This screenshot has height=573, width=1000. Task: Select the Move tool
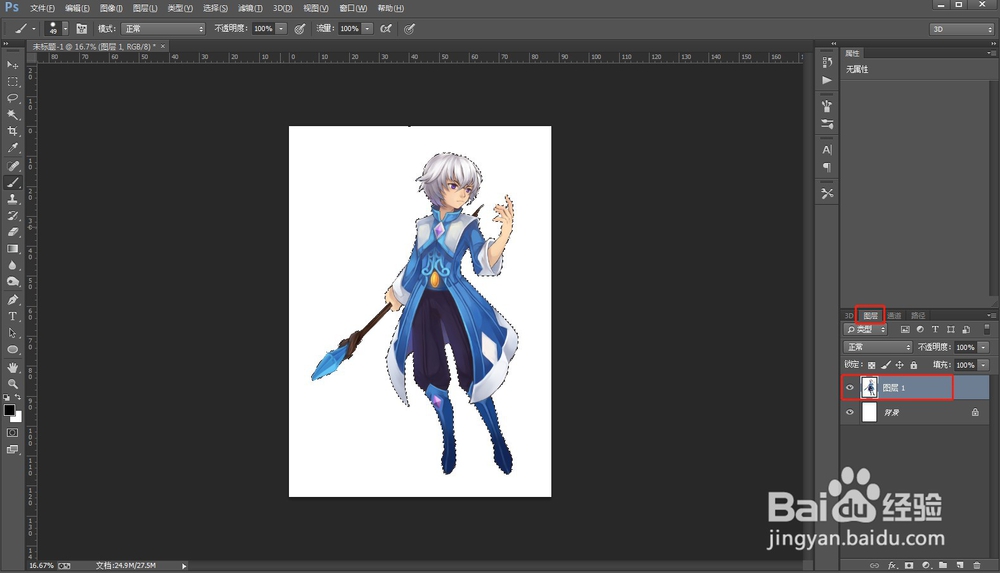12,65
